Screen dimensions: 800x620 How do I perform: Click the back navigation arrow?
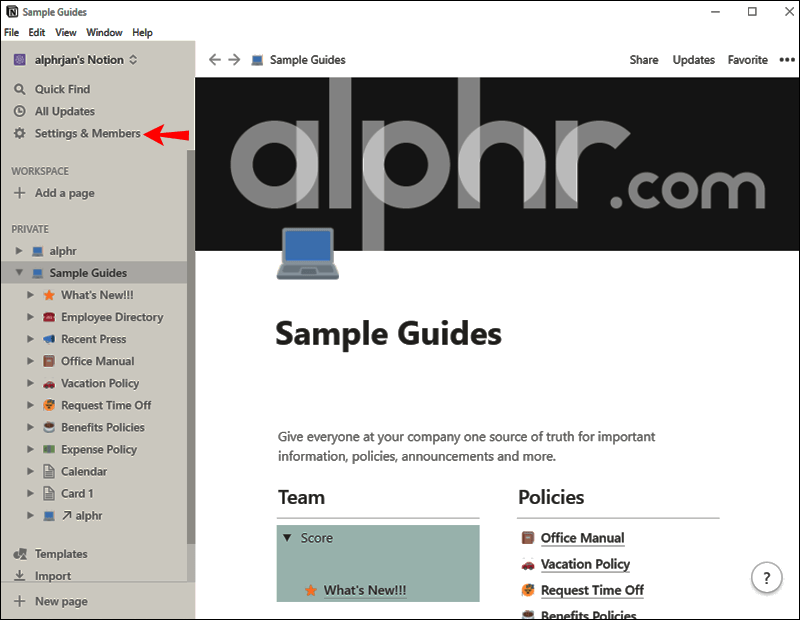click(x=215, y=60)
